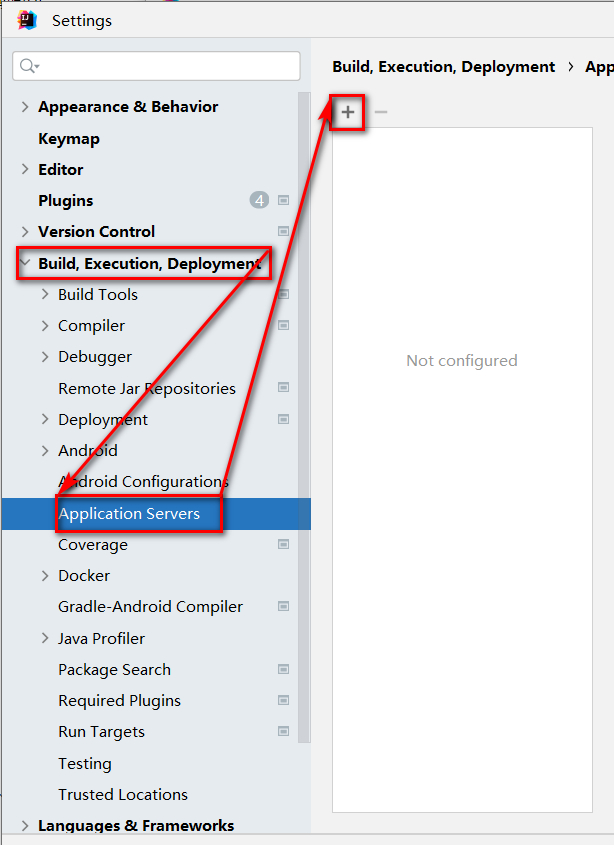
Task: Click the Plugins update count badge
Action: coord(259,201)
